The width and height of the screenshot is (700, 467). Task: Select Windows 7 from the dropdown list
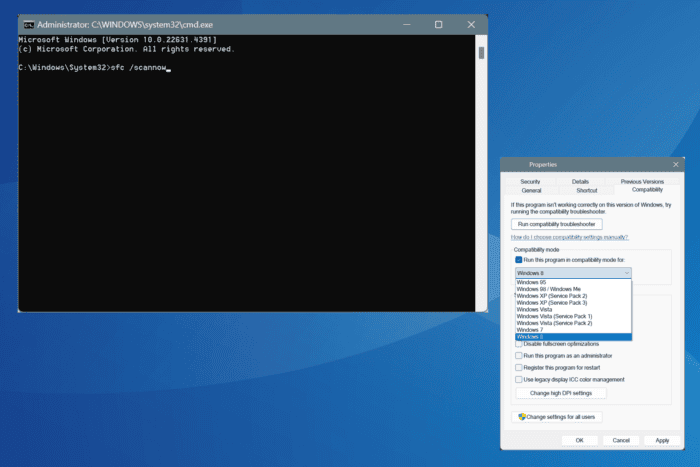click(530, 330)
